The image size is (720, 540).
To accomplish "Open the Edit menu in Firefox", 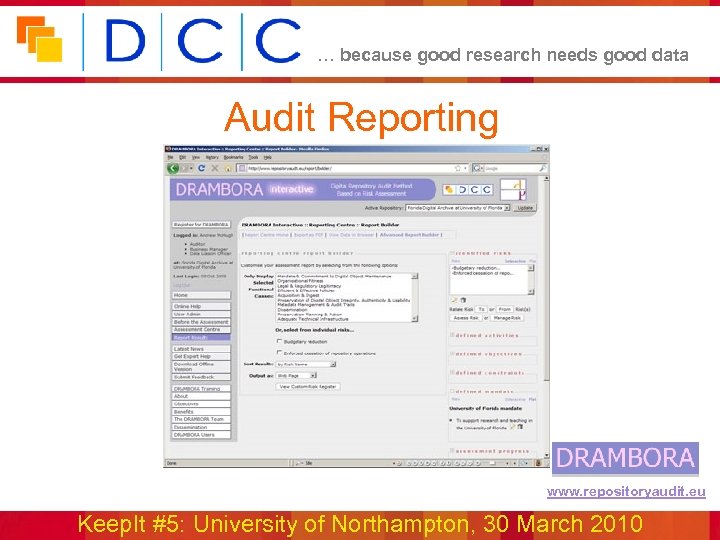I will click(182, 157).
